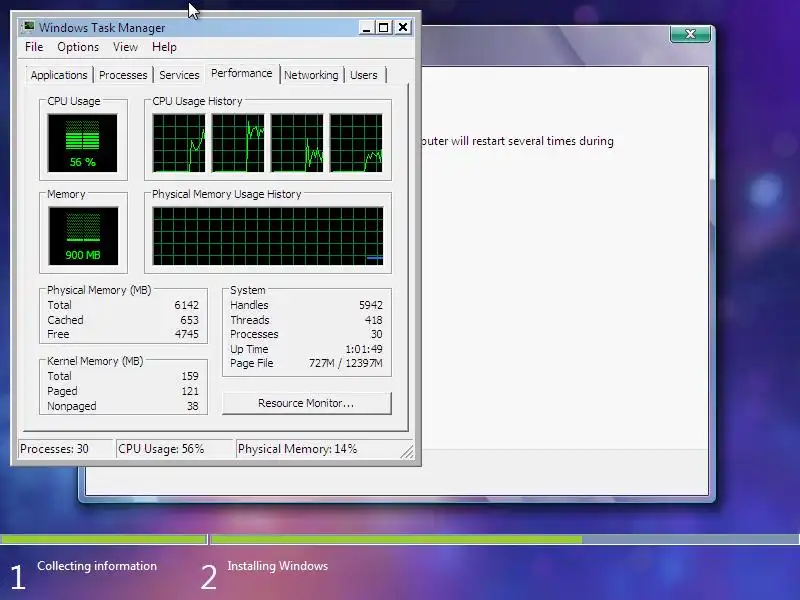Open the Options menu
The width and height of the screenshot is (800, 600).
[78, 47]
